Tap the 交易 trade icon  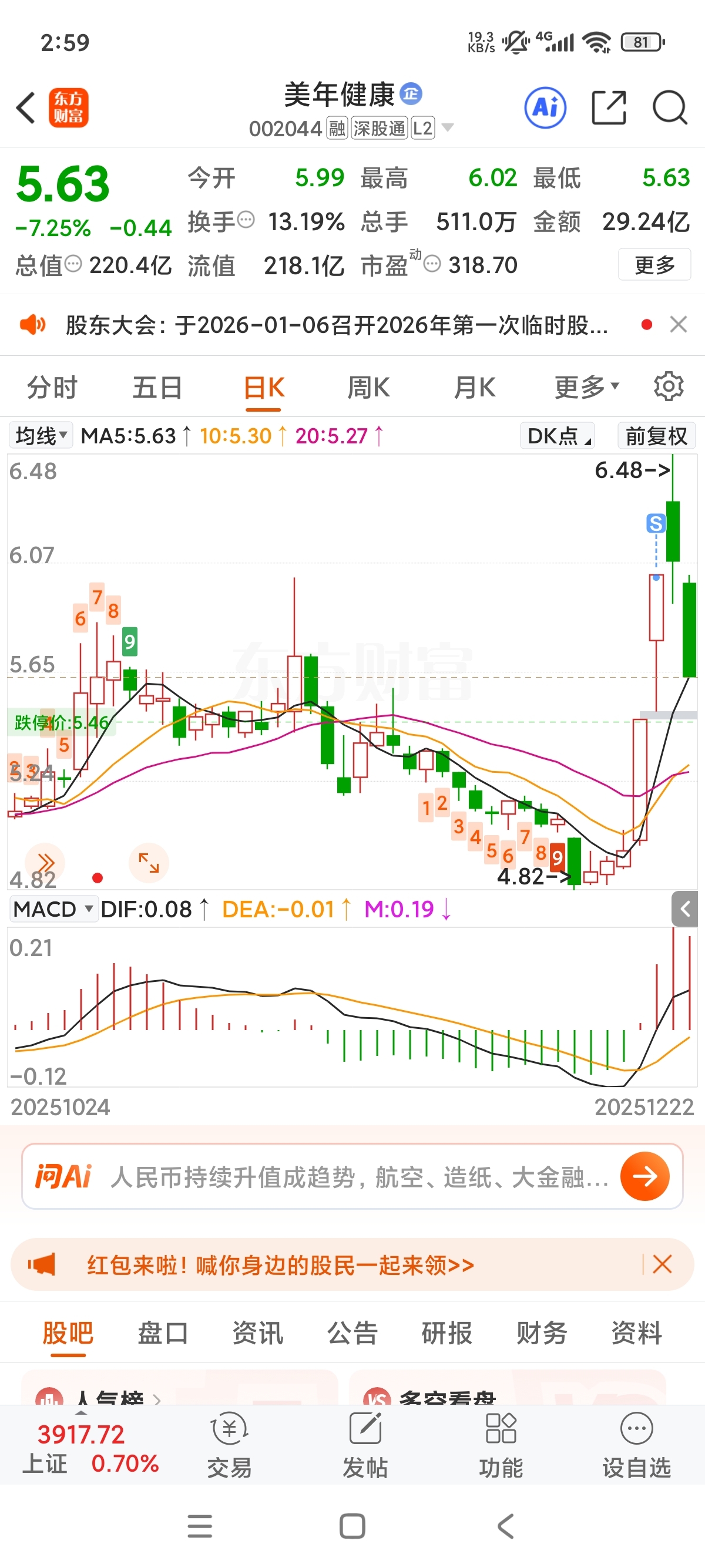229,1445
